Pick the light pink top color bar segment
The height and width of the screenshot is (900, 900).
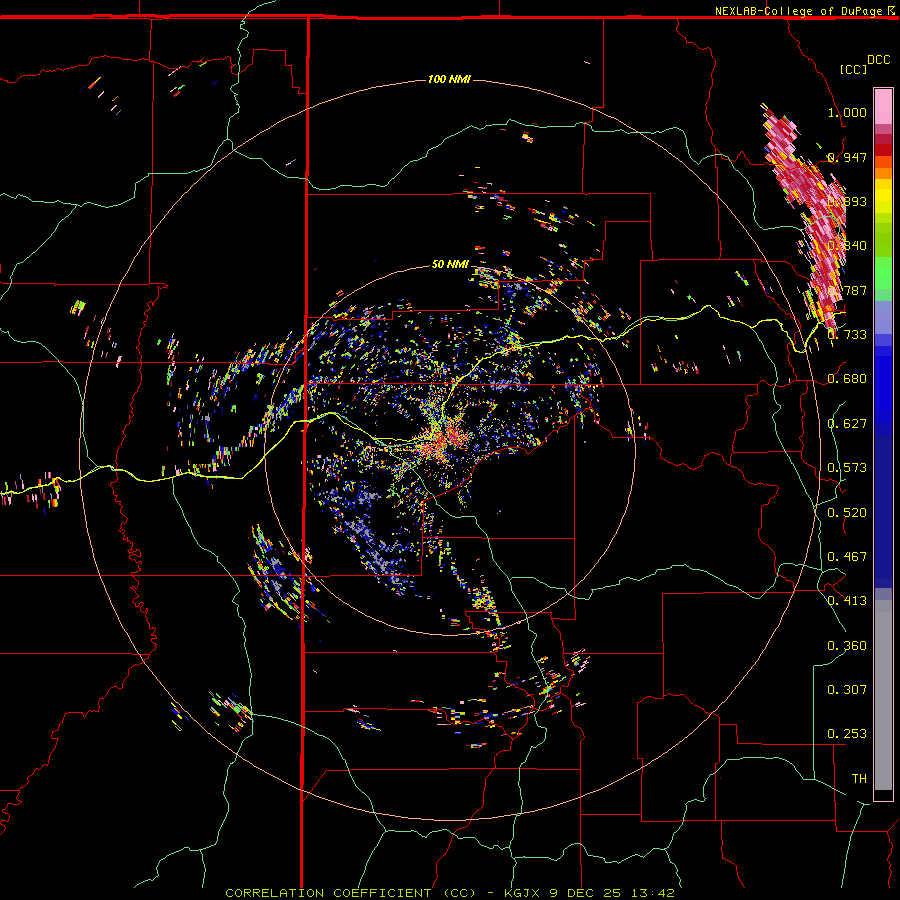pyautogui.click(x=883, y=106)
